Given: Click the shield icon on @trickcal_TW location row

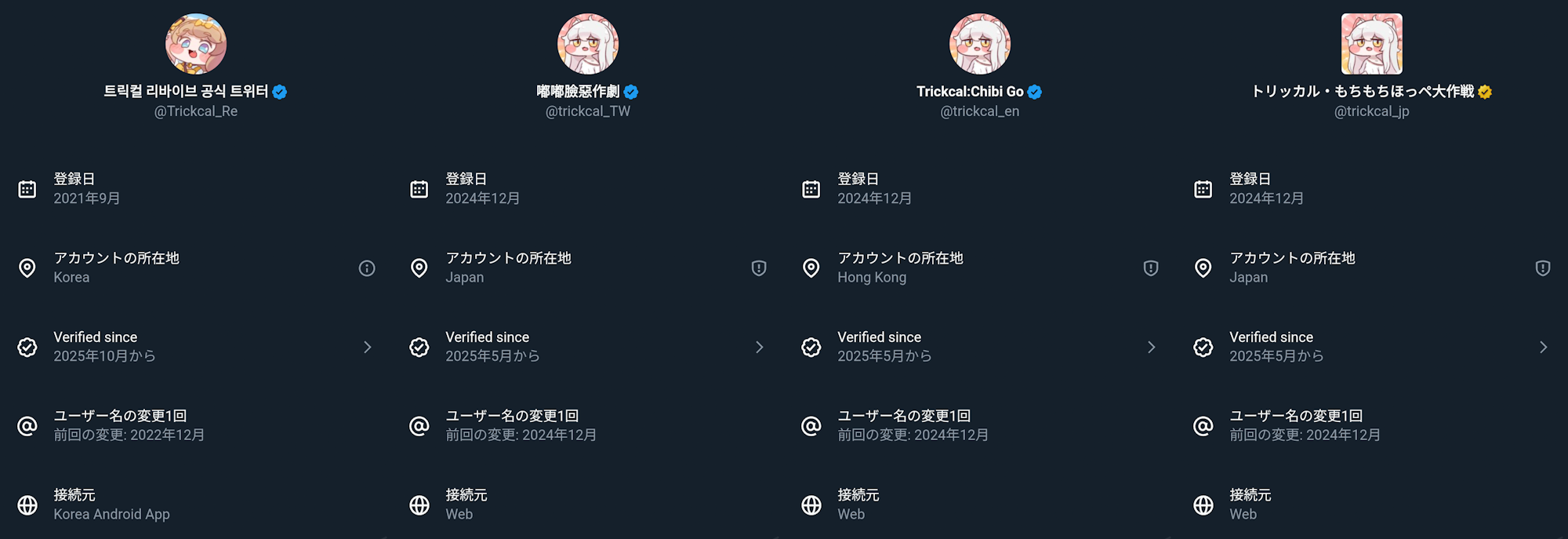Looking at the screenshot, I should pos(759,268).
